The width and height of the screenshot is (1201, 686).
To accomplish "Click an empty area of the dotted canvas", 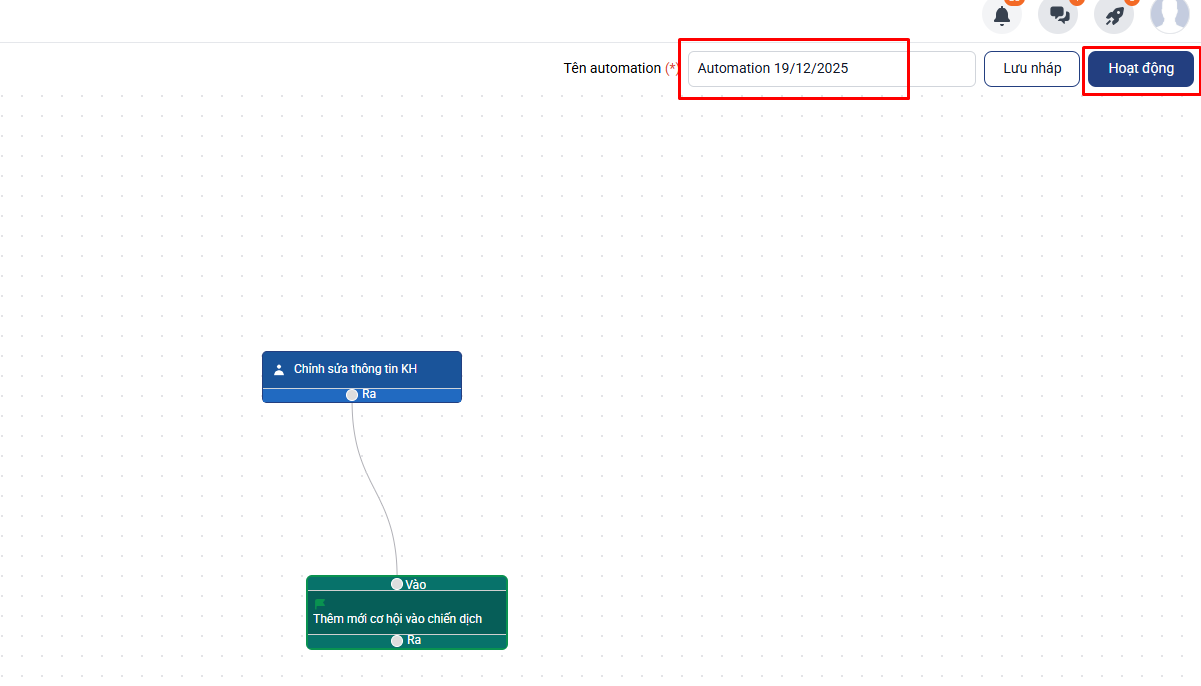I will (800, 400).
